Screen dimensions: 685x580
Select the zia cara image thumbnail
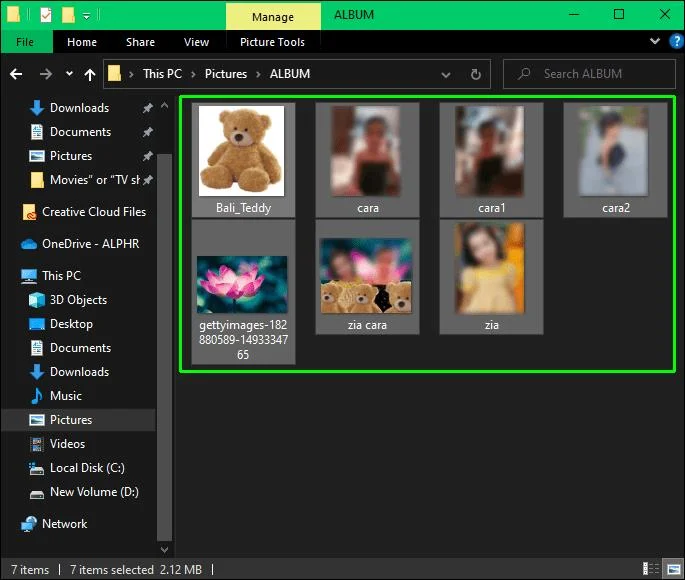click(366, 276)
